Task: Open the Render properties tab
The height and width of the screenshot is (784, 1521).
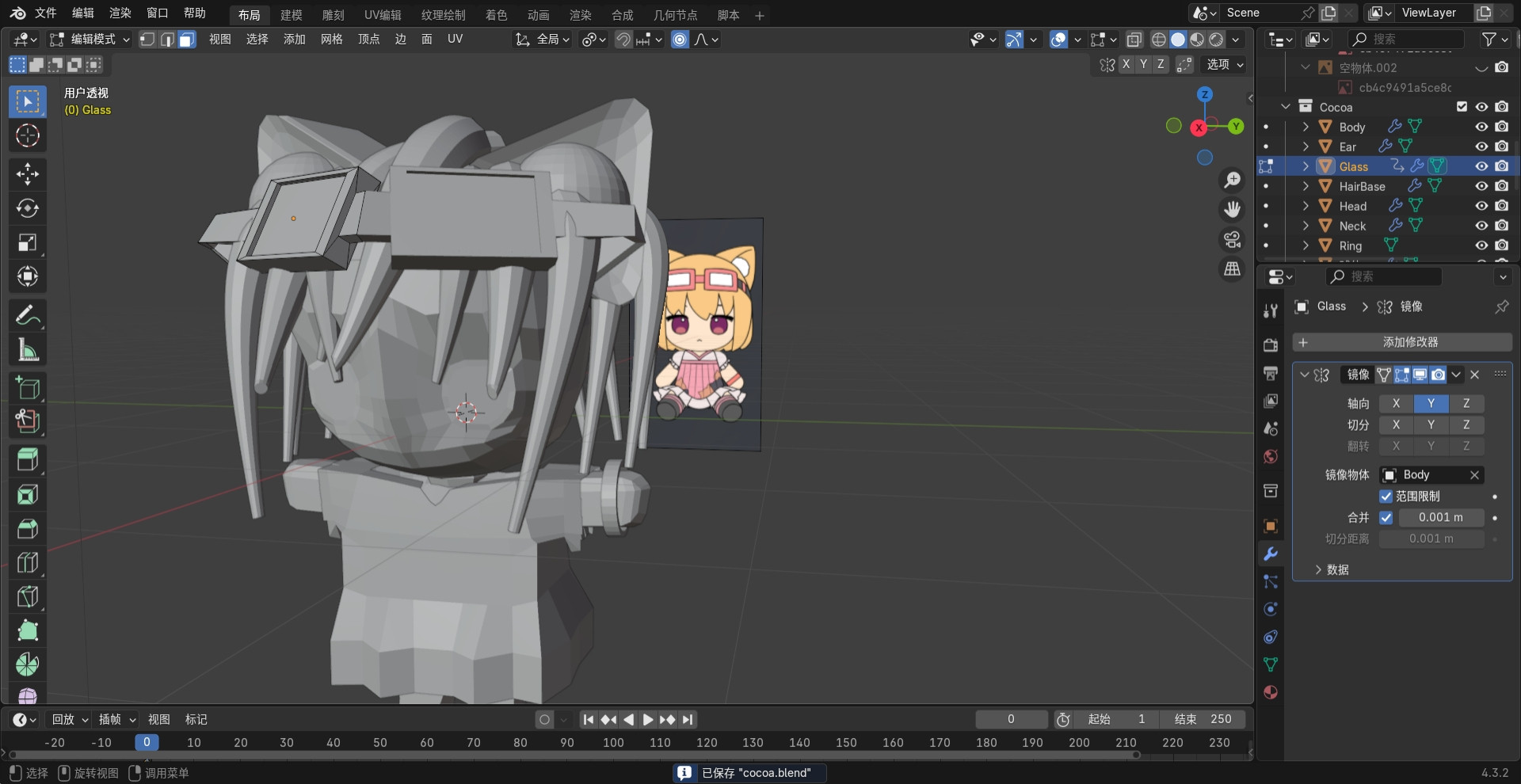Action: tap(1271, 345)
